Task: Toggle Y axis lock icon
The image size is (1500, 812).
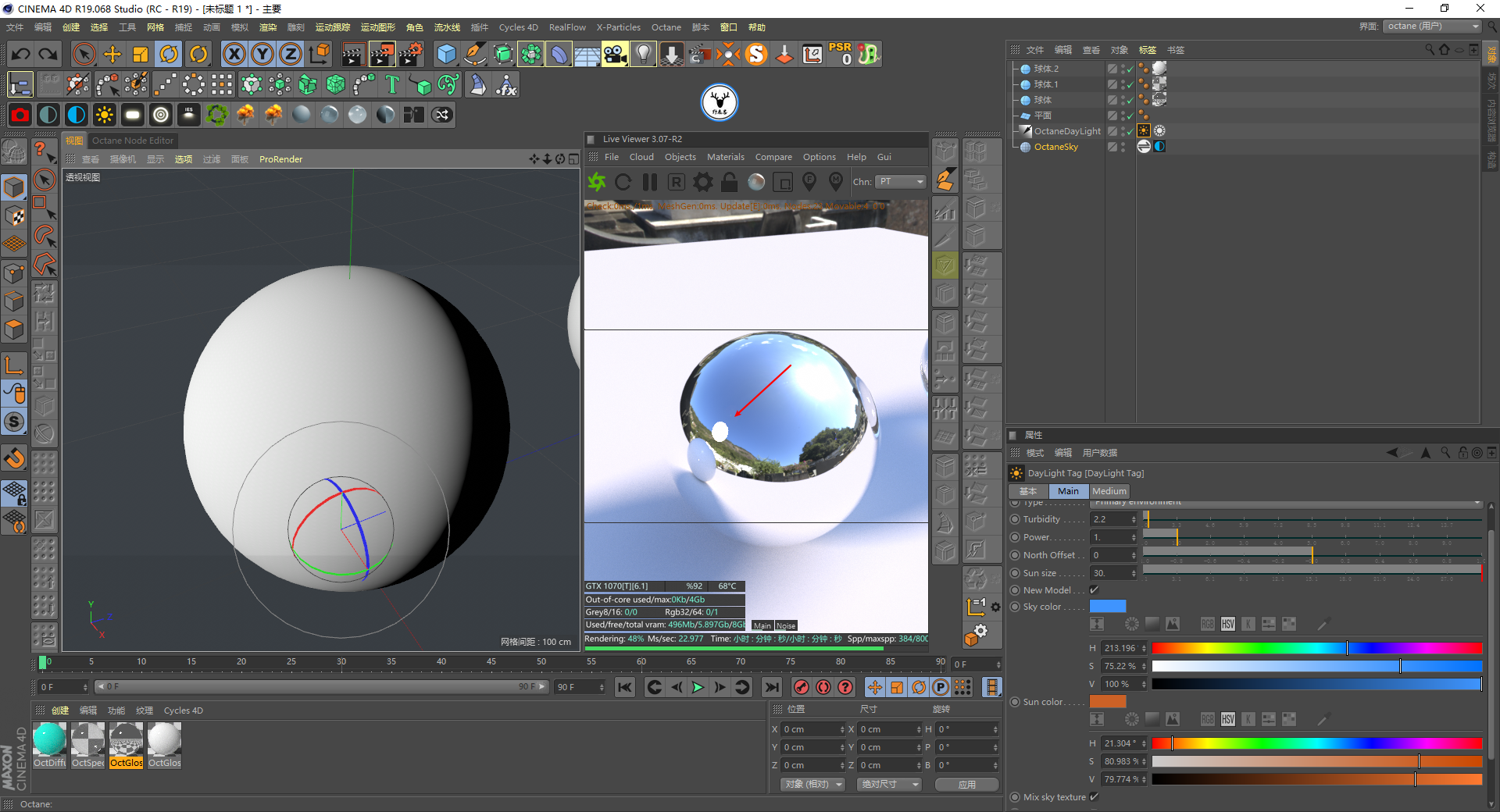Action: coord(262,54)
